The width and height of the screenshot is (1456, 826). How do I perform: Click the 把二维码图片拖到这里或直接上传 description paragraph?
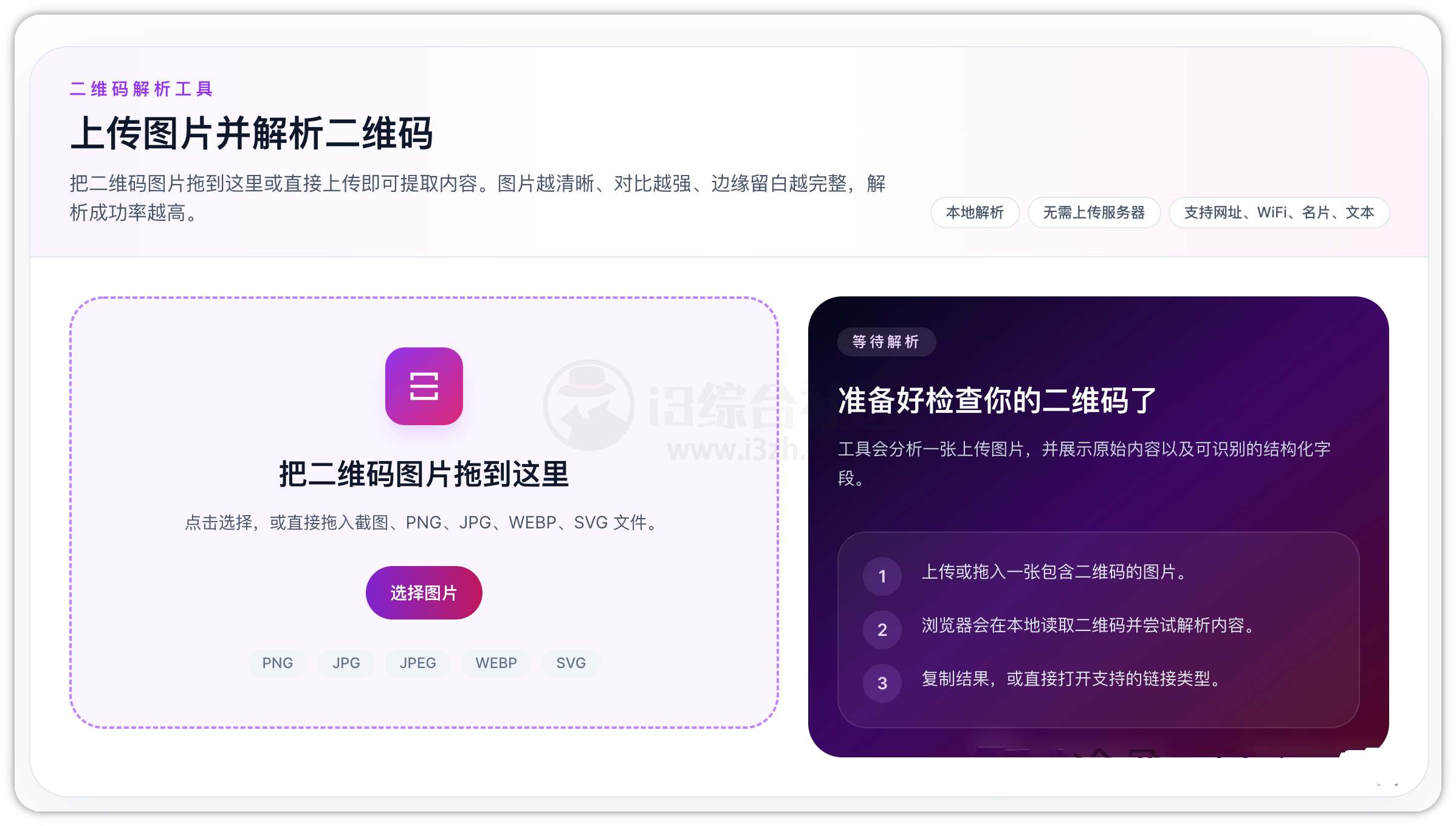[478, 198]
